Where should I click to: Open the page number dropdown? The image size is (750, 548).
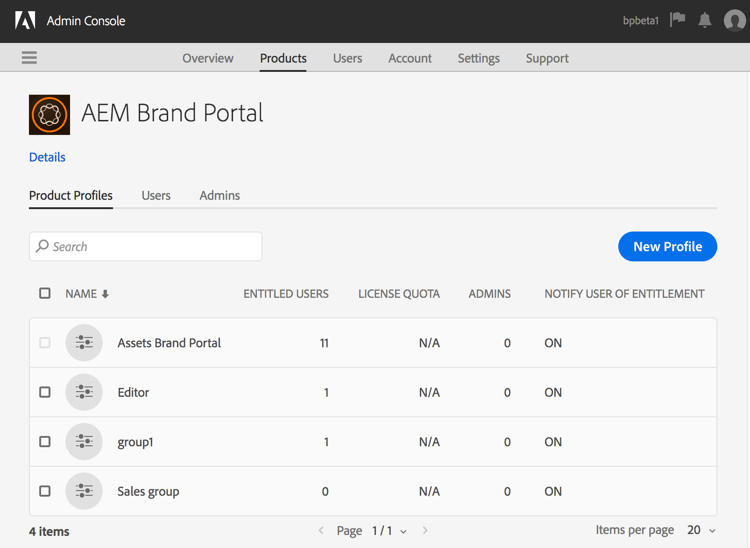389,531
